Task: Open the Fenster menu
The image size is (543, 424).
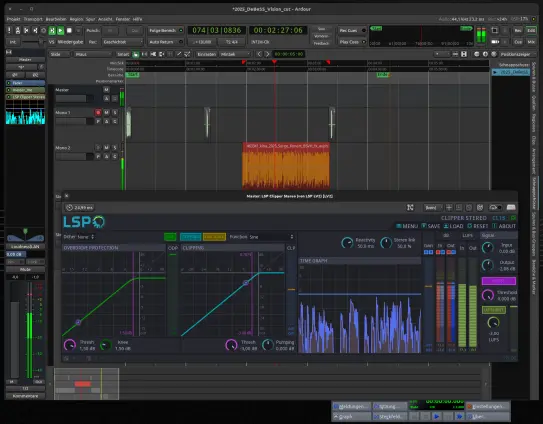Action: click(123, 19)
